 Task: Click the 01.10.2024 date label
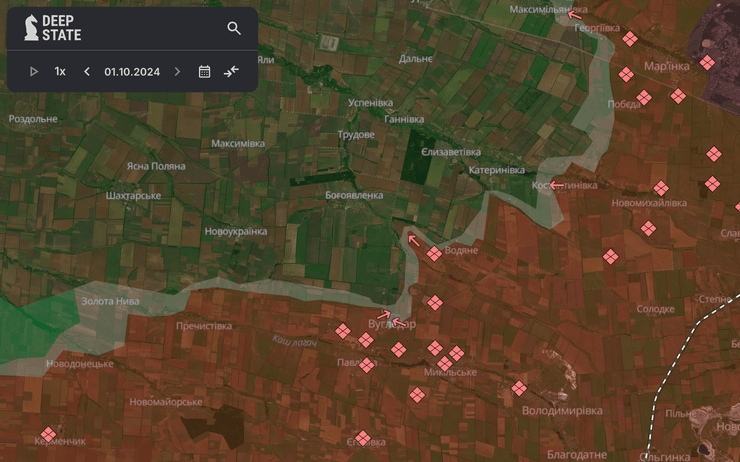132,71
